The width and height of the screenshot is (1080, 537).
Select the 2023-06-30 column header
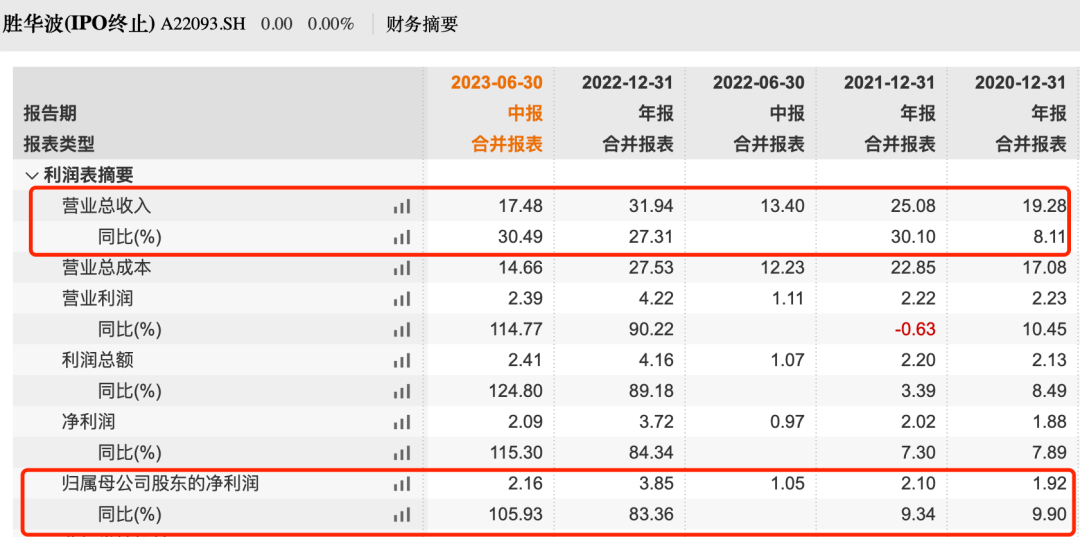[x=496, y=83]
